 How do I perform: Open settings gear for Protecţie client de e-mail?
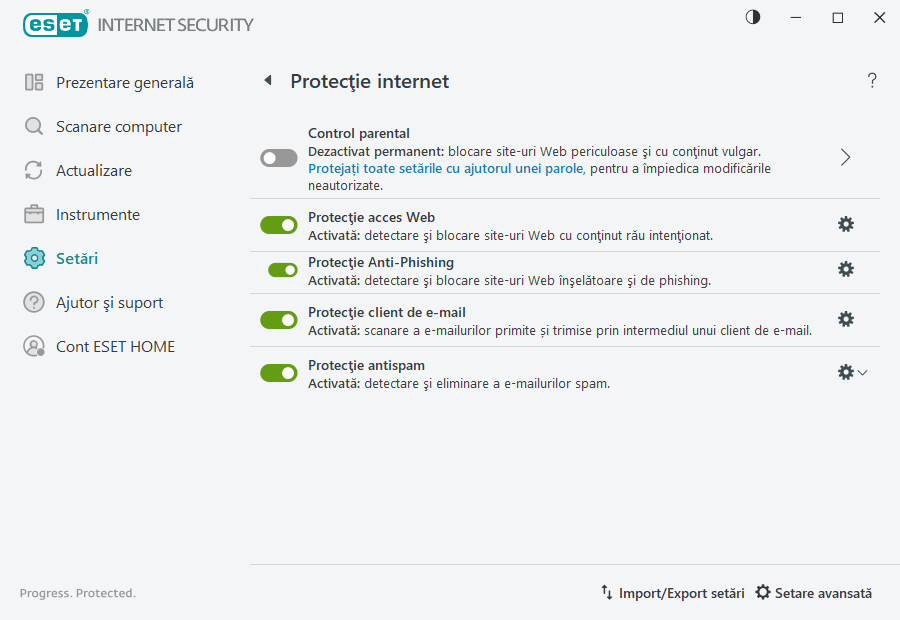(846, 318)
